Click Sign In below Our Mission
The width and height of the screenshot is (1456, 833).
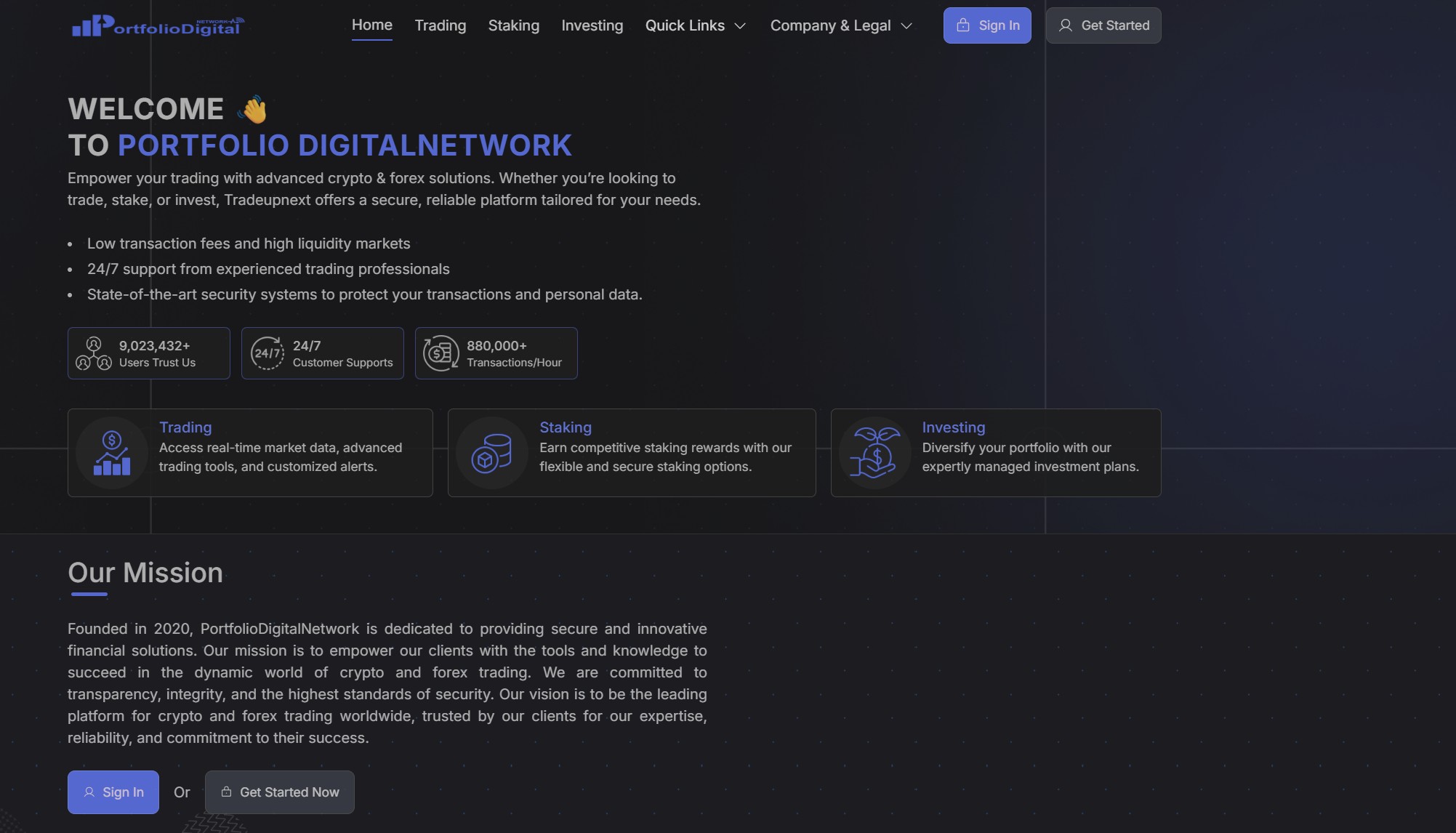(113, 792)
